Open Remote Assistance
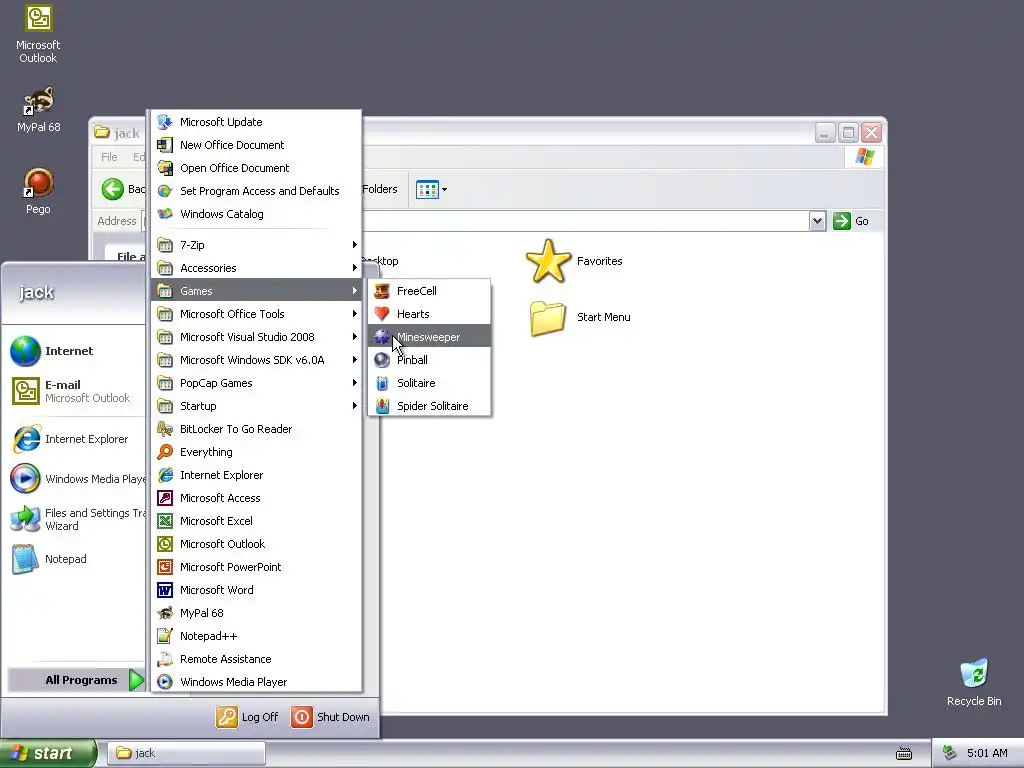This screenshot has width=1024, height=768. pos(257,659)
